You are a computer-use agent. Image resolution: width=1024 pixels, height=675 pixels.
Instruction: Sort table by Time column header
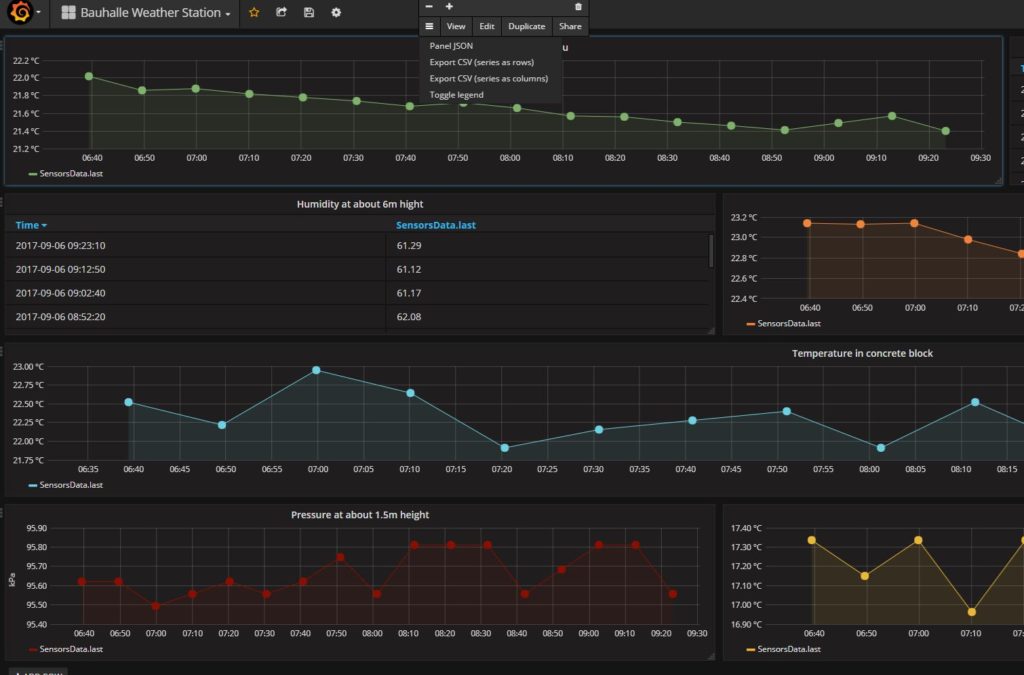[31, 225]
